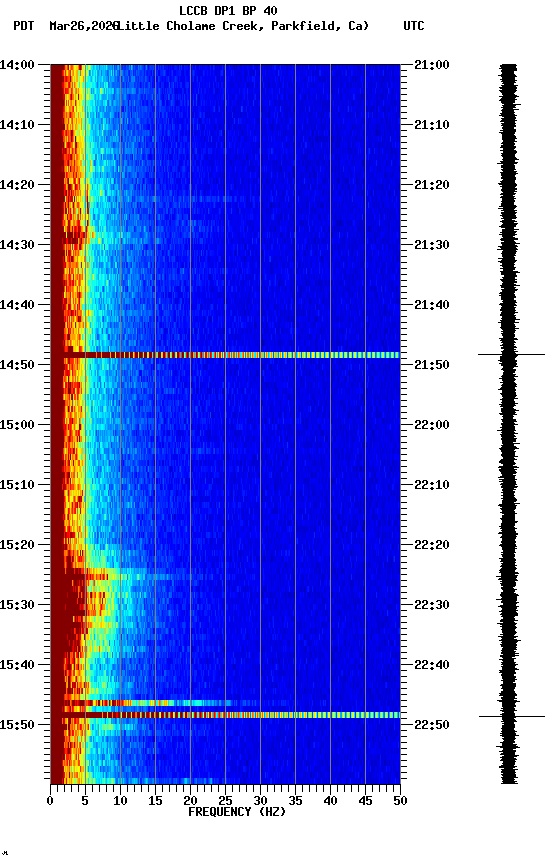Click the 20 Hz frequency axis label
The image size is (552, 864).
coord(190,801)
